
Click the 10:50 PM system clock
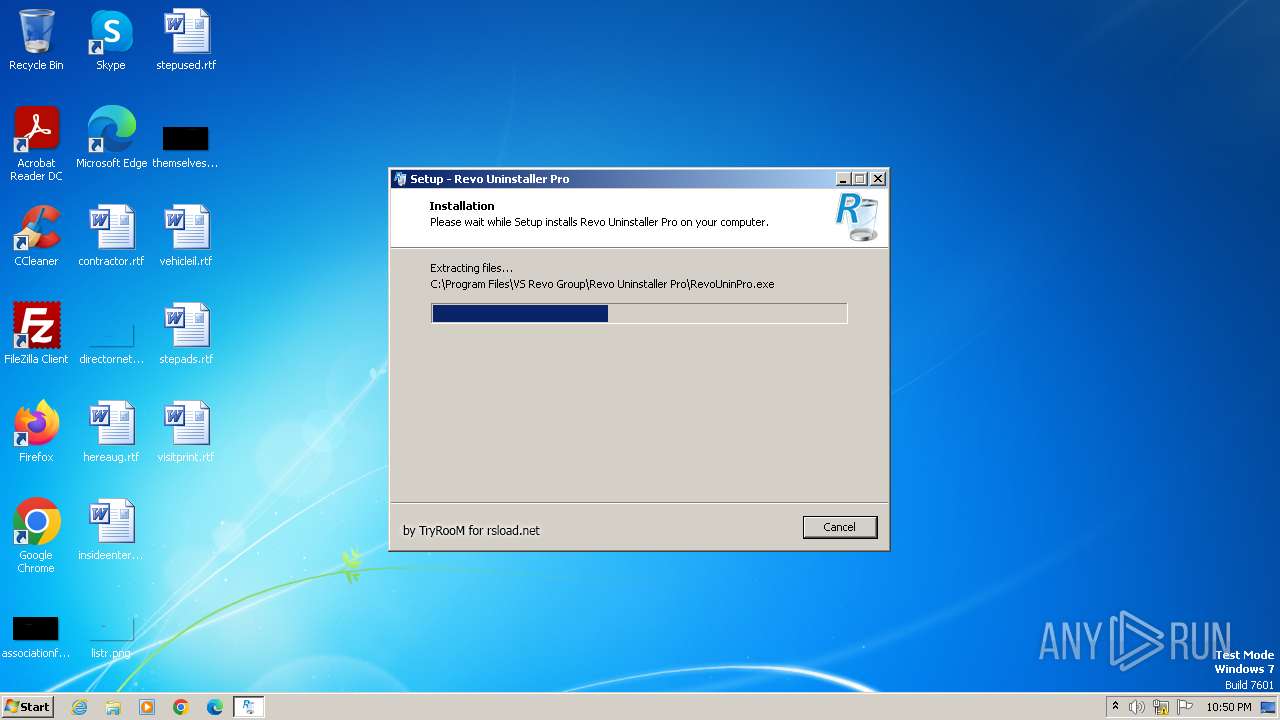1229,707
